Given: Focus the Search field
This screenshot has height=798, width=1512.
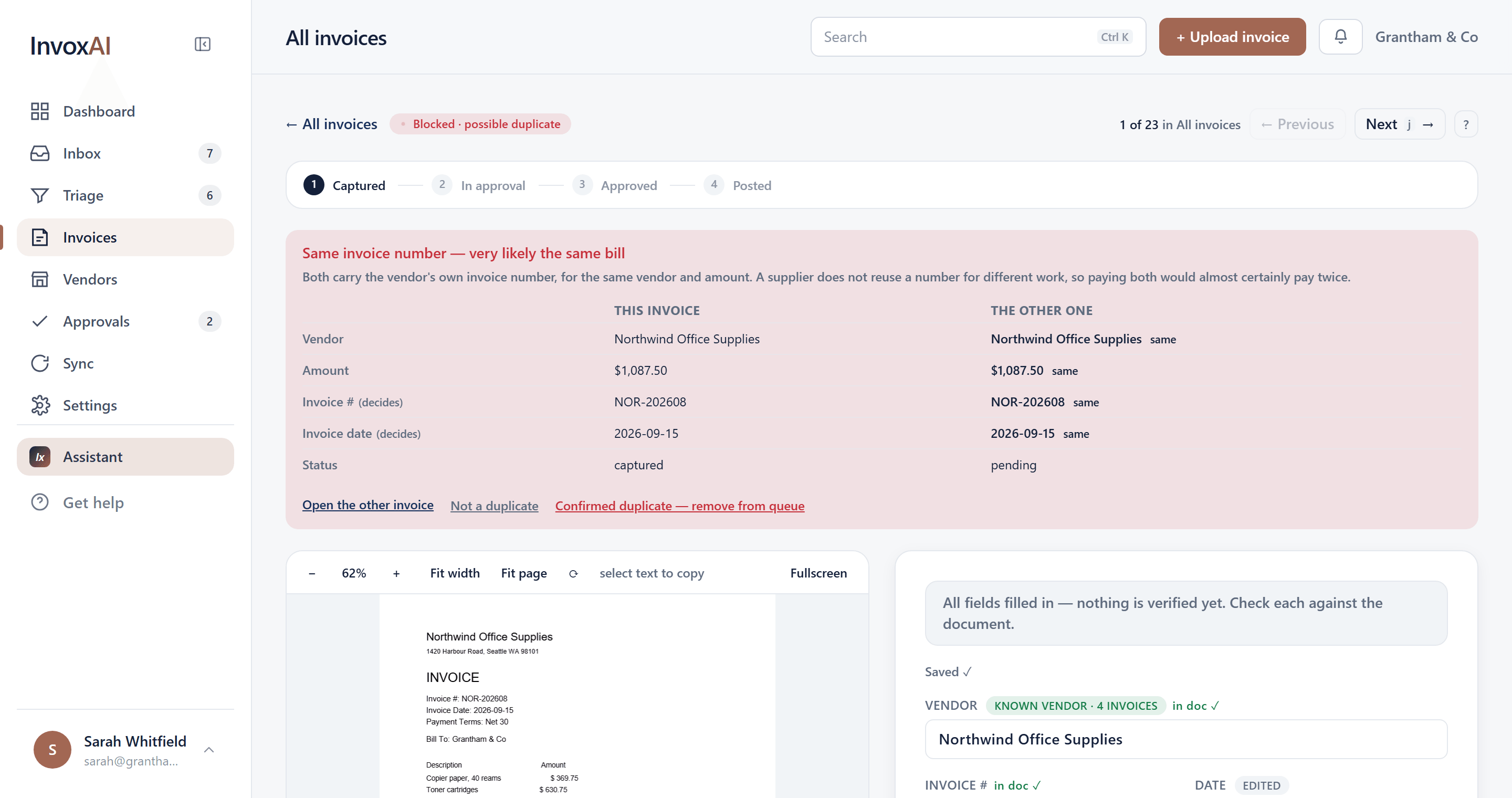Looking at the screenshot, I should click(x=978, y=36).
